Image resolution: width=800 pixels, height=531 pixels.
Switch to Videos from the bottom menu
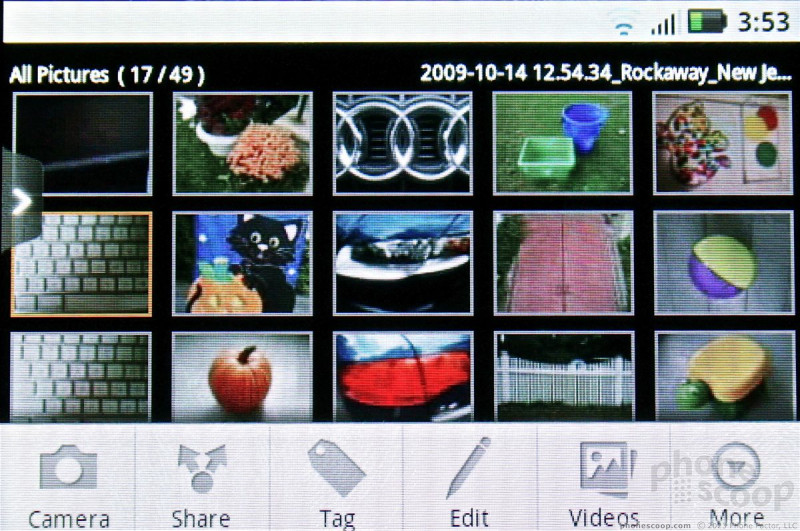(604, 478)
